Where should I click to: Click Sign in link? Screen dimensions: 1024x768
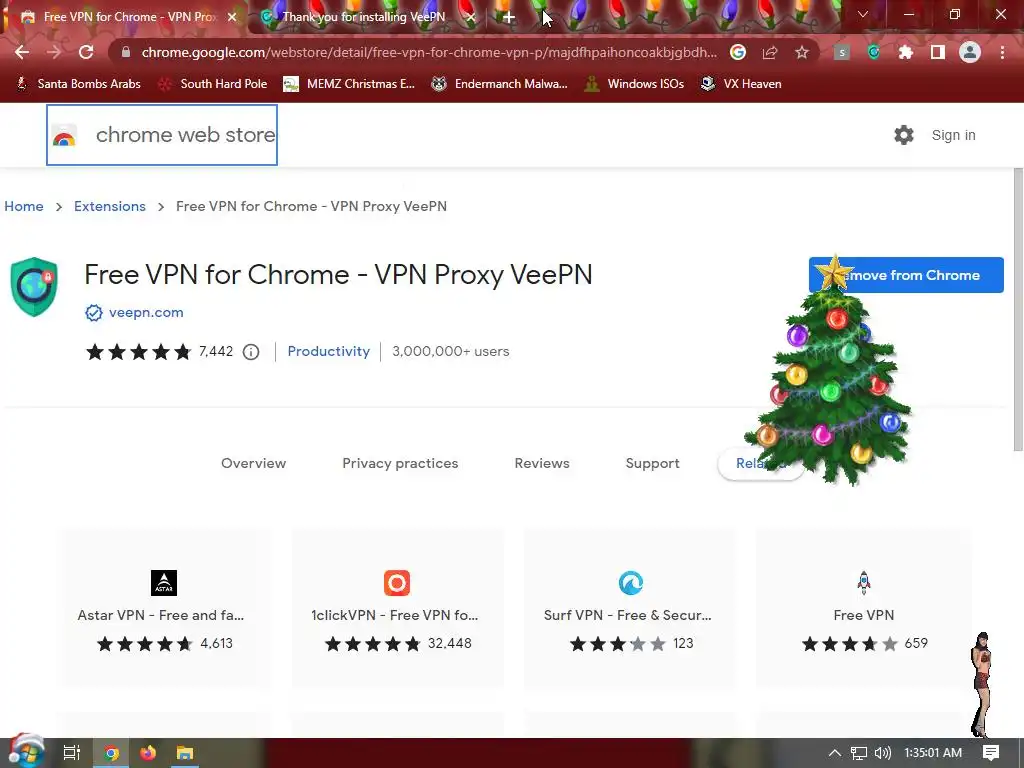[953, 135]
